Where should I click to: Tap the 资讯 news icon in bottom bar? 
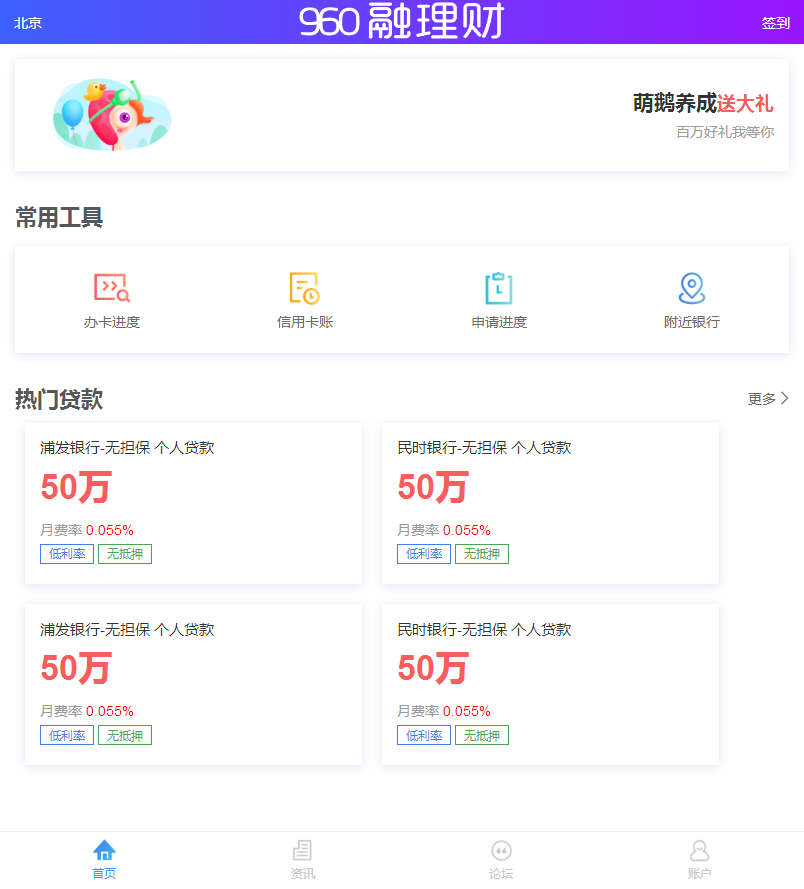point(302,851)
